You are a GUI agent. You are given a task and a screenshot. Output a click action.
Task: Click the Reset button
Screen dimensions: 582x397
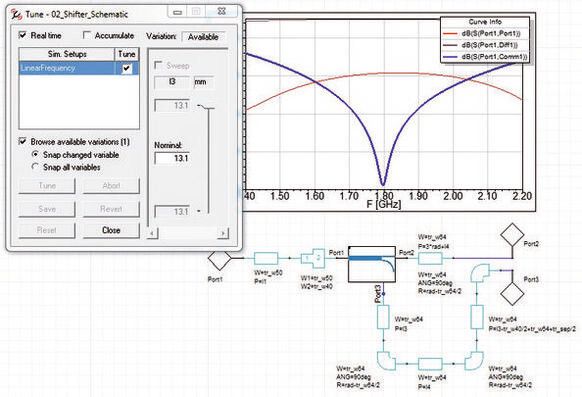coord(47,230)
